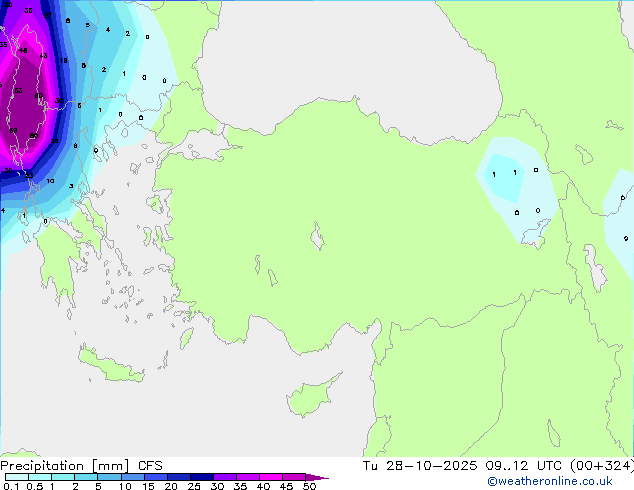The image size is (634, 490).
Task: Pick the 1–2 mm legend swatch
Action: pyautogui.click(x=63, y=477)
